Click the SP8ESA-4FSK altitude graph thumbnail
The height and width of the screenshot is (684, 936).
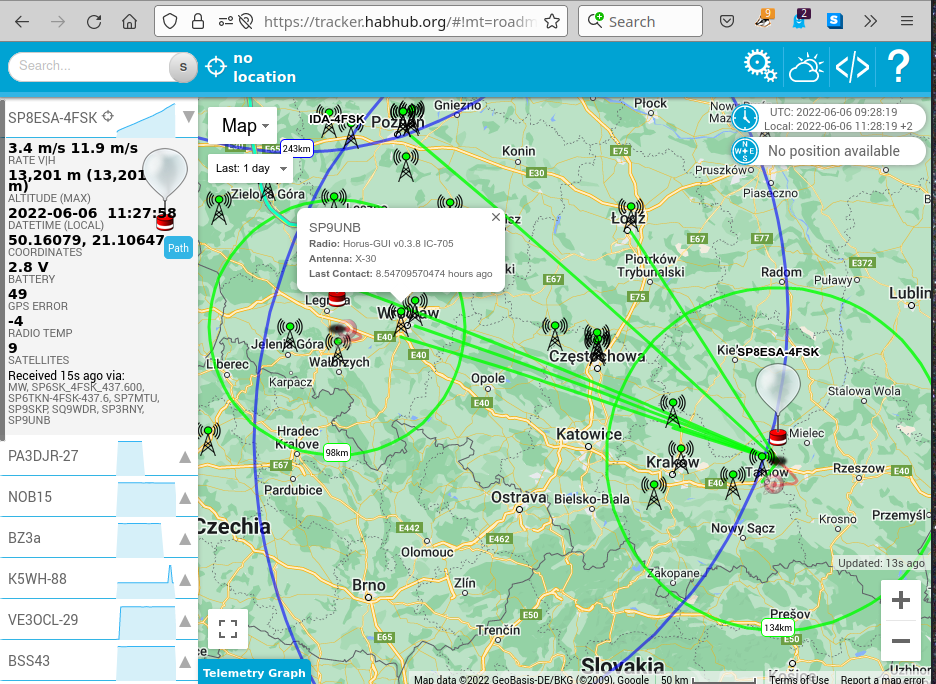click(146, 120)
